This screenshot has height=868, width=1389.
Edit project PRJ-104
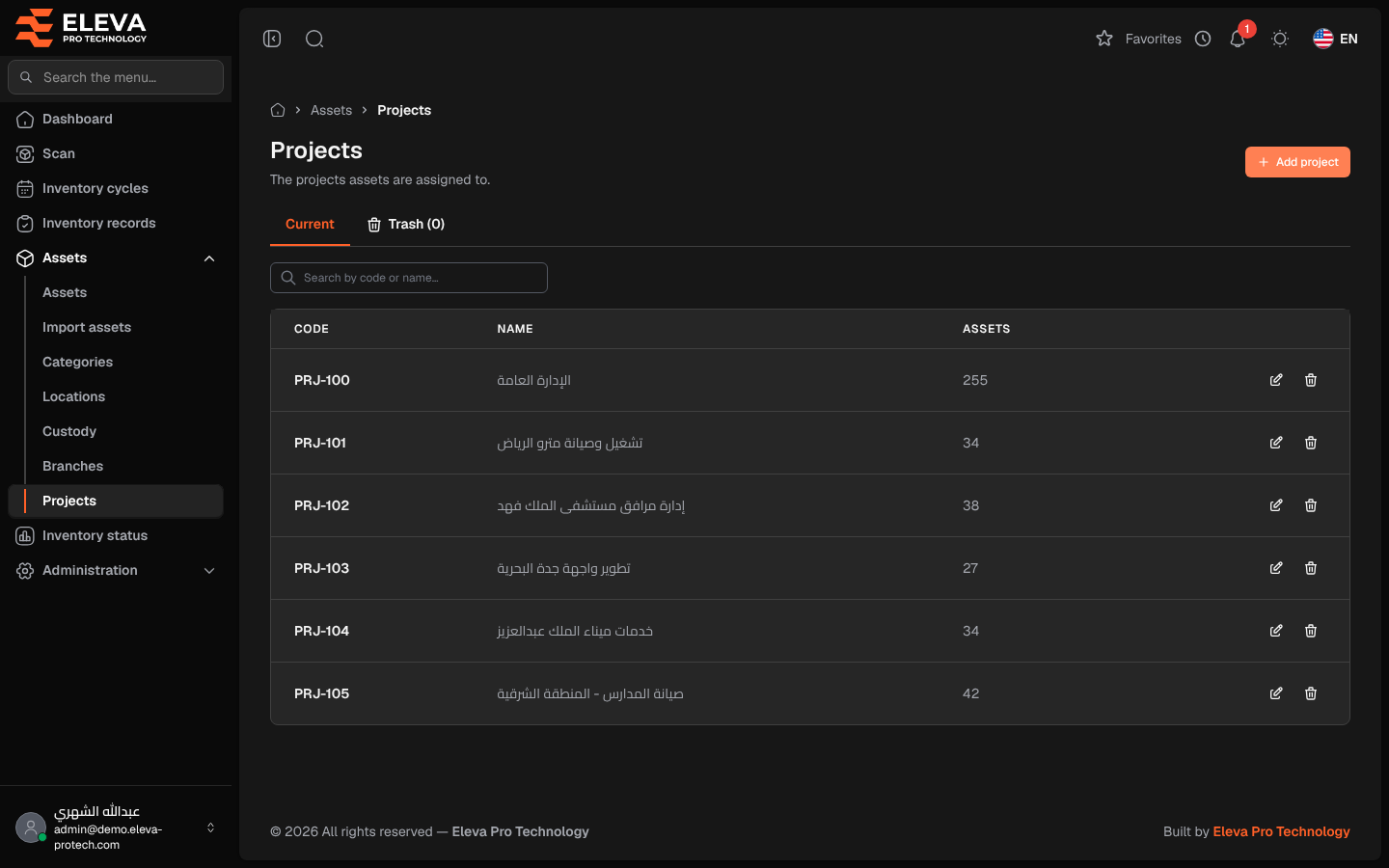click(x=1276, y=631)
